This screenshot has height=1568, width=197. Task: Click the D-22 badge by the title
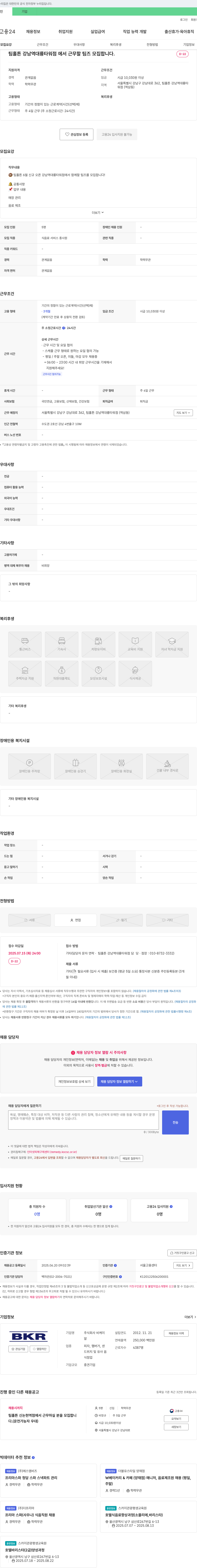[182, 54]
